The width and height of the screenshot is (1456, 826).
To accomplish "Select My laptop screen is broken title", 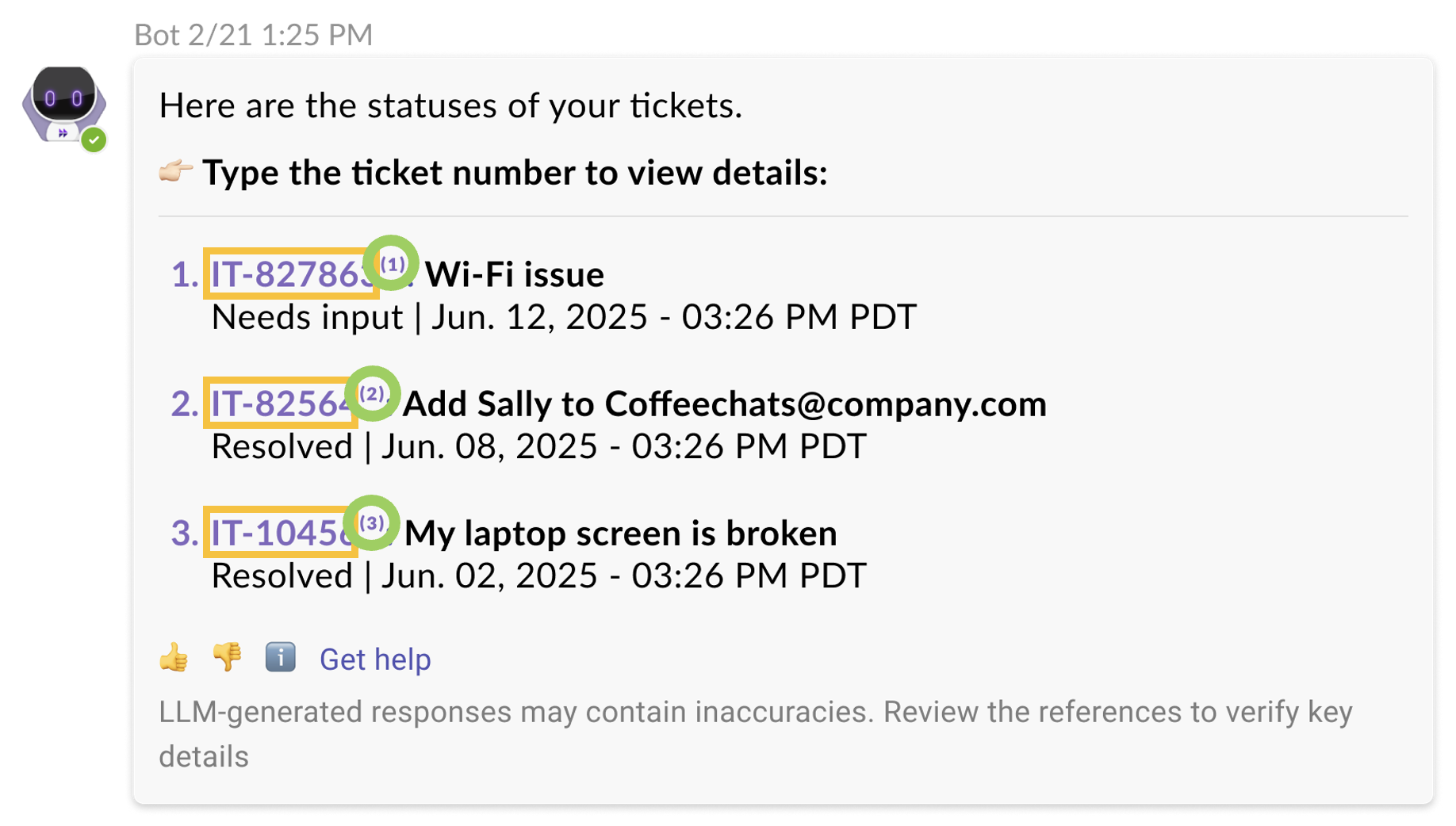I will [621, 533].
